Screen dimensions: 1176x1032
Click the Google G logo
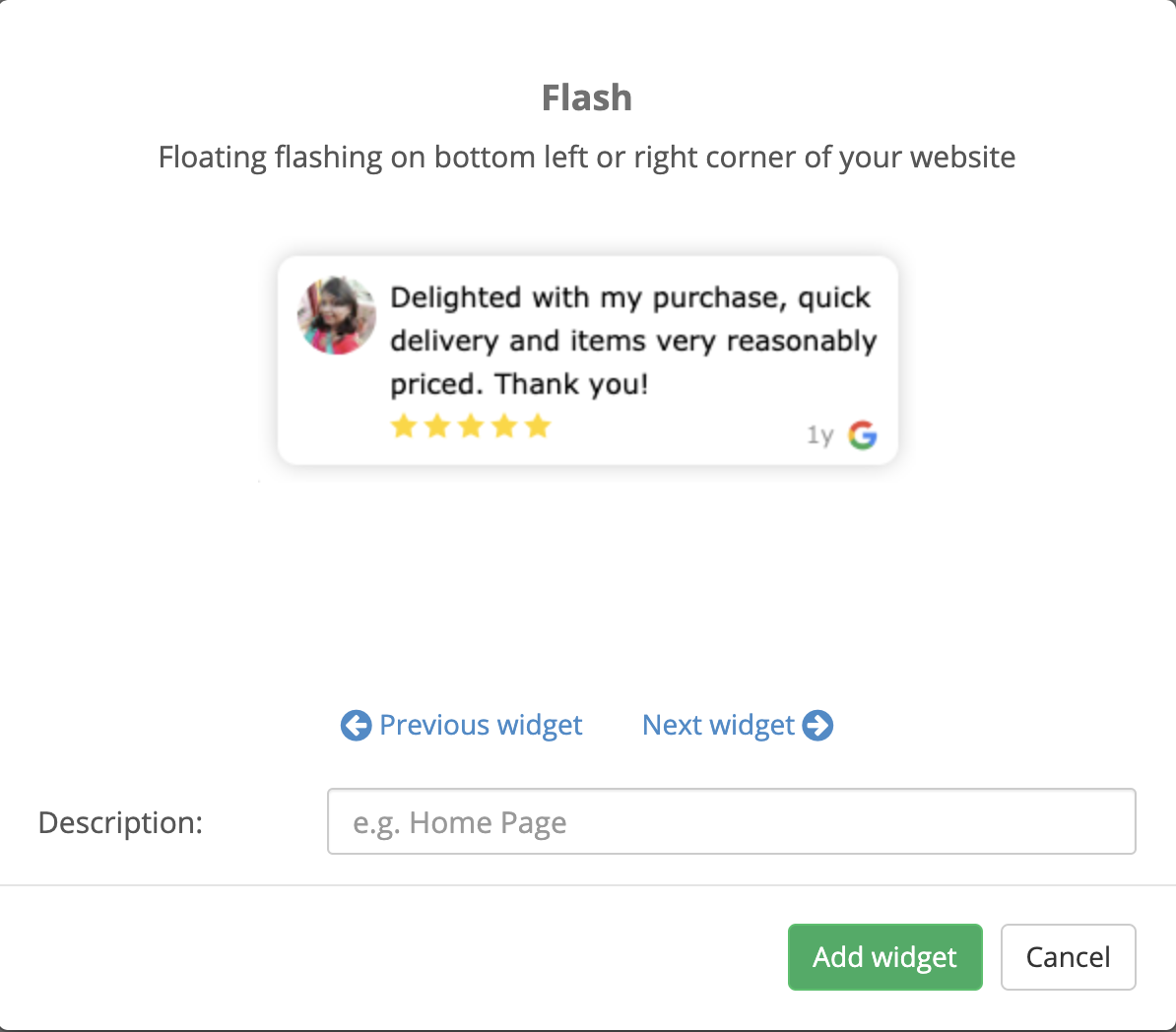coord(863,435)
